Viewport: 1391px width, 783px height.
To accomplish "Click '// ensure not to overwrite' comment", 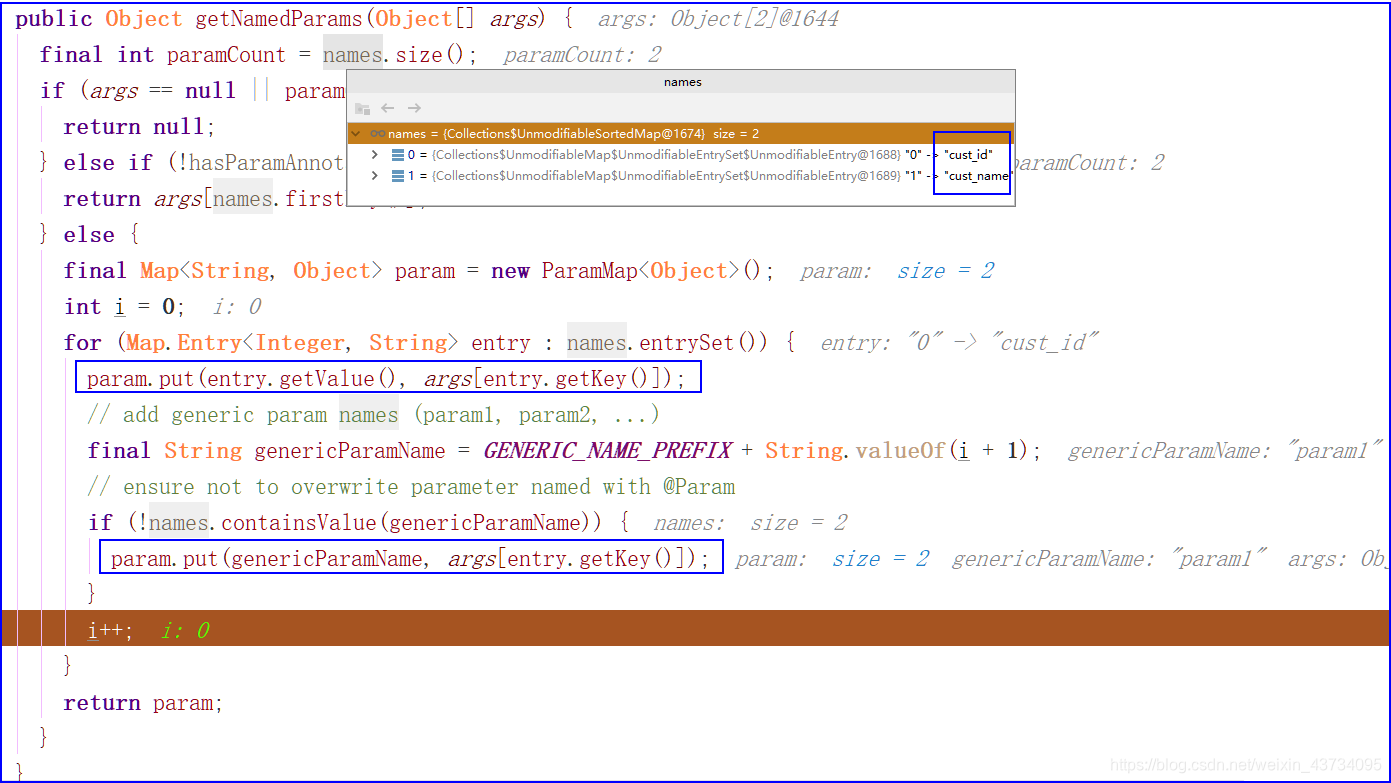I will pyautogui.click(x=411, y=487).
